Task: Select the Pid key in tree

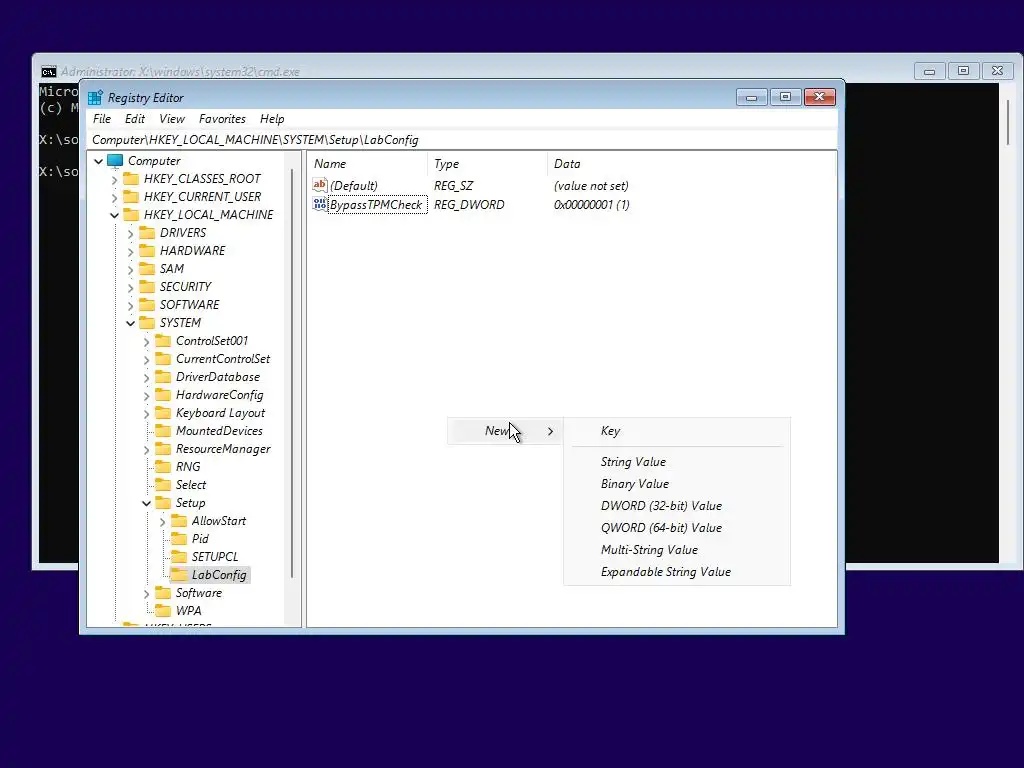Action: (x=200, y=539)
